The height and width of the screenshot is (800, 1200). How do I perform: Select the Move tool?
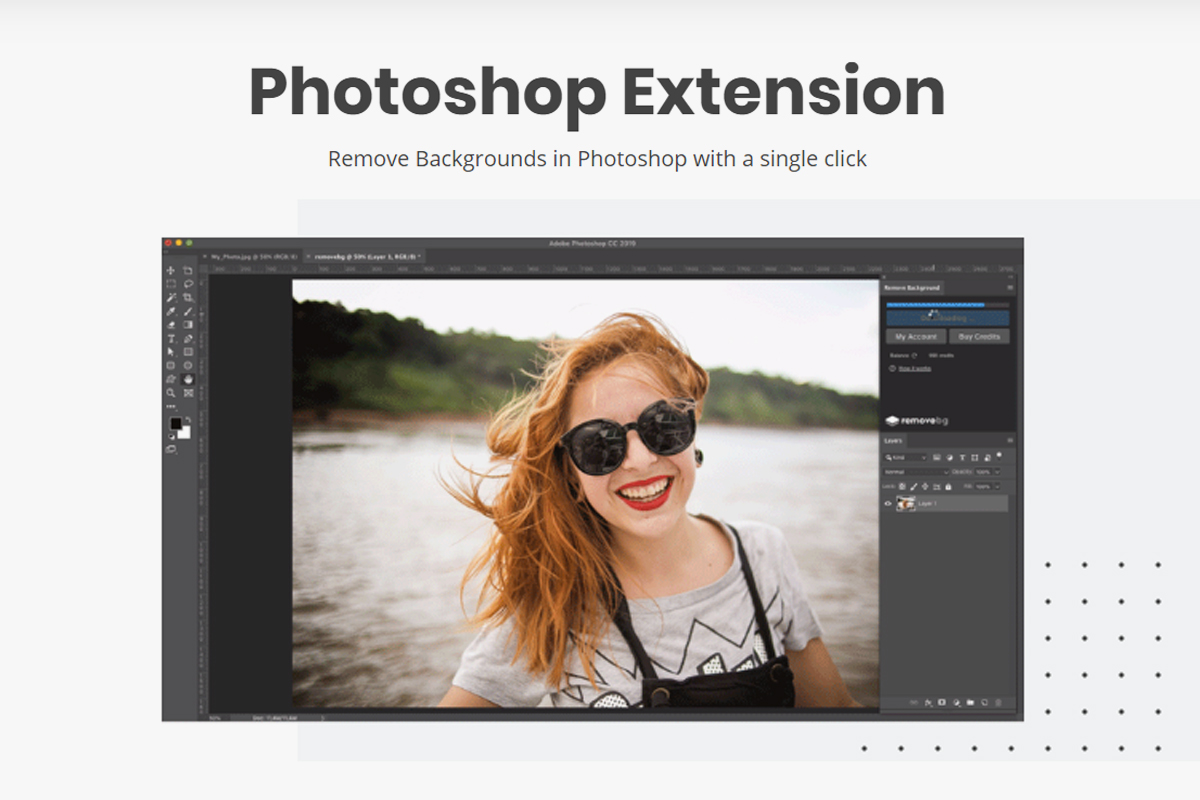point(171,270)
